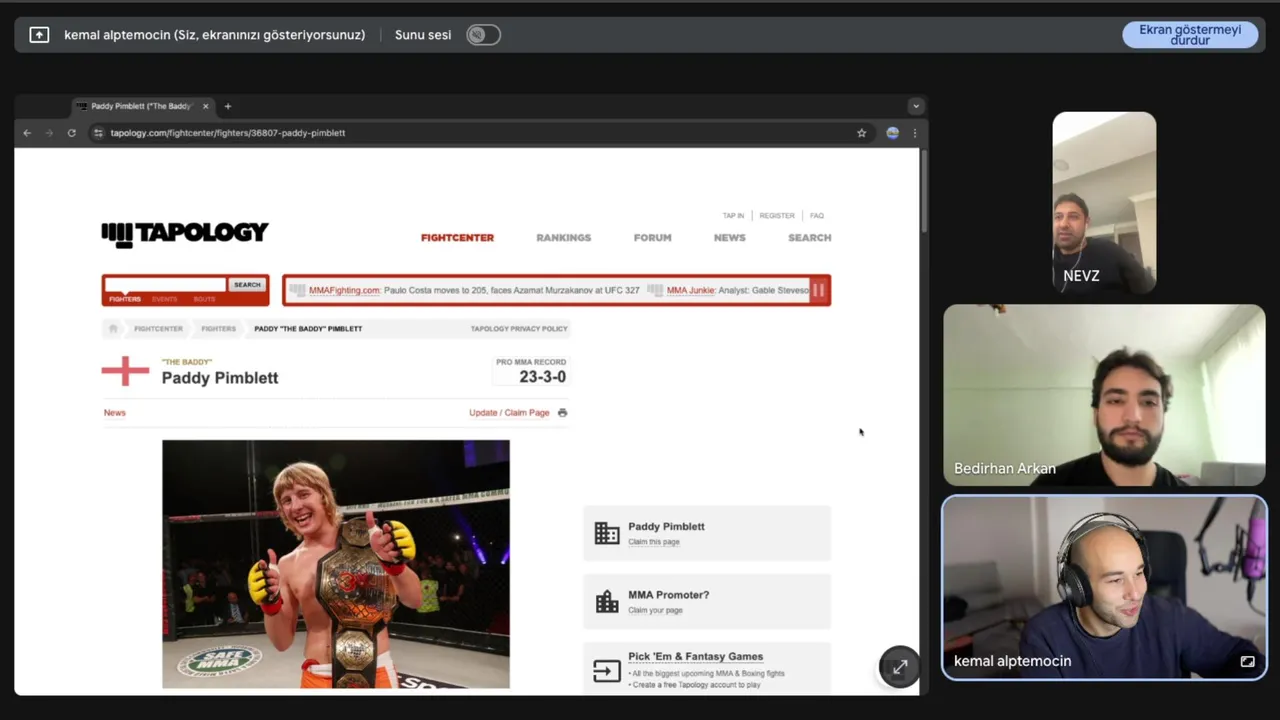Click the expand shared screen button
Screen dimensions: 1280x720
(899, 666)
